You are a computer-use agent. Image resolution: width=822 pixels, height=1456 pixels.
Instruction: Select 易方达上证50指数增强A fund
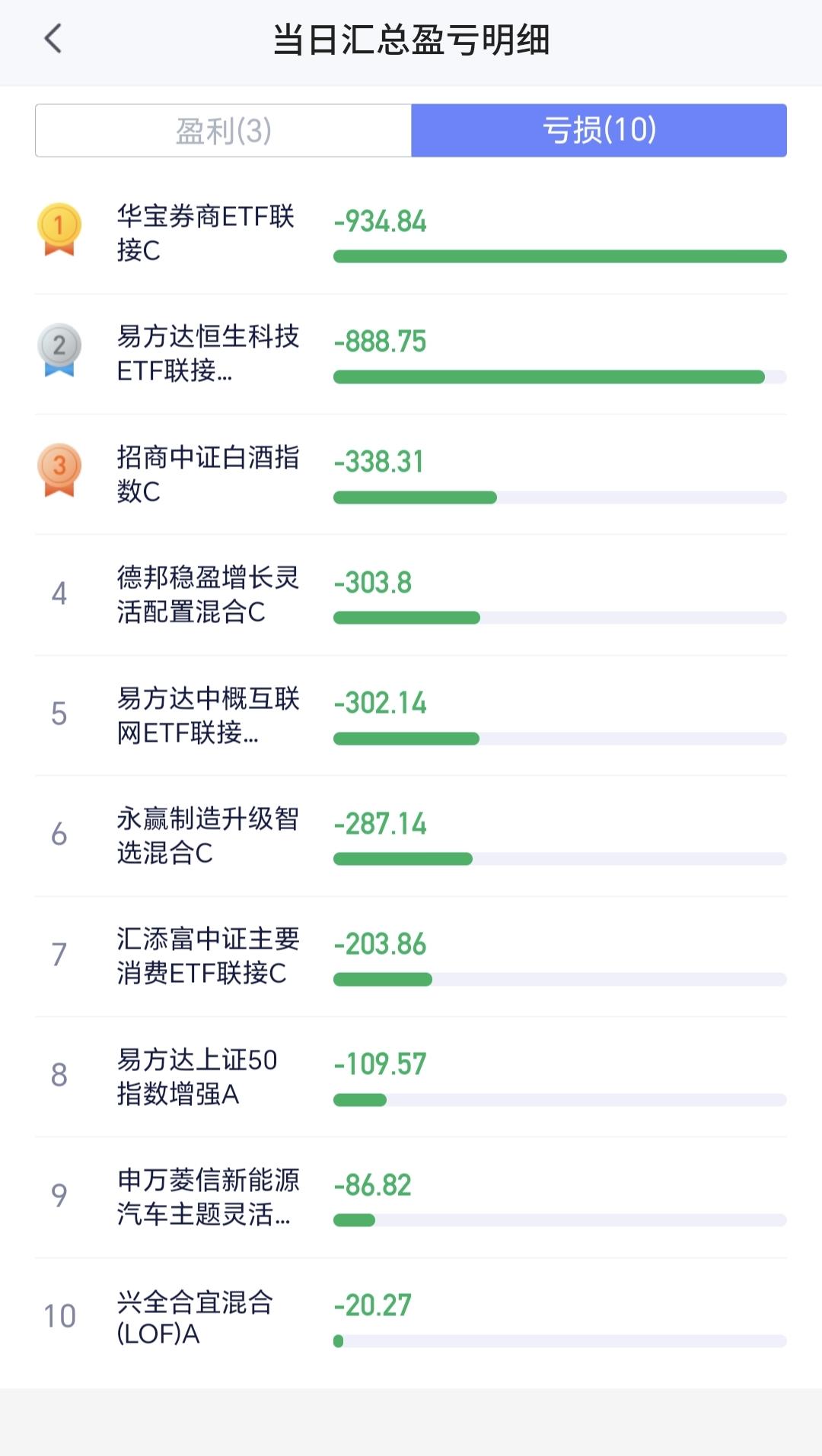(411, 1076)
